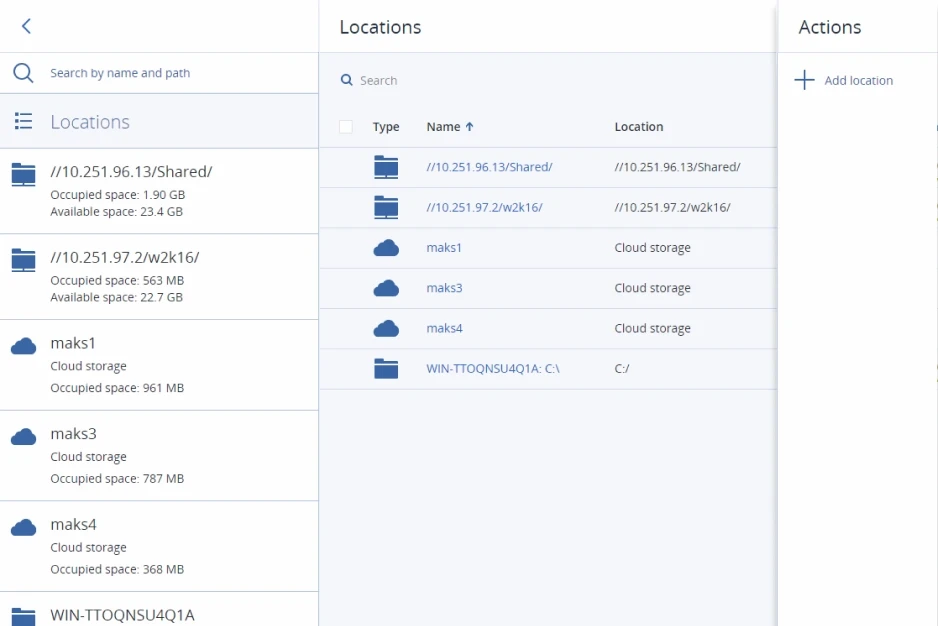Open the maks1 cloud storage link
Screen dimensions: 938x626
click(444, 247)
